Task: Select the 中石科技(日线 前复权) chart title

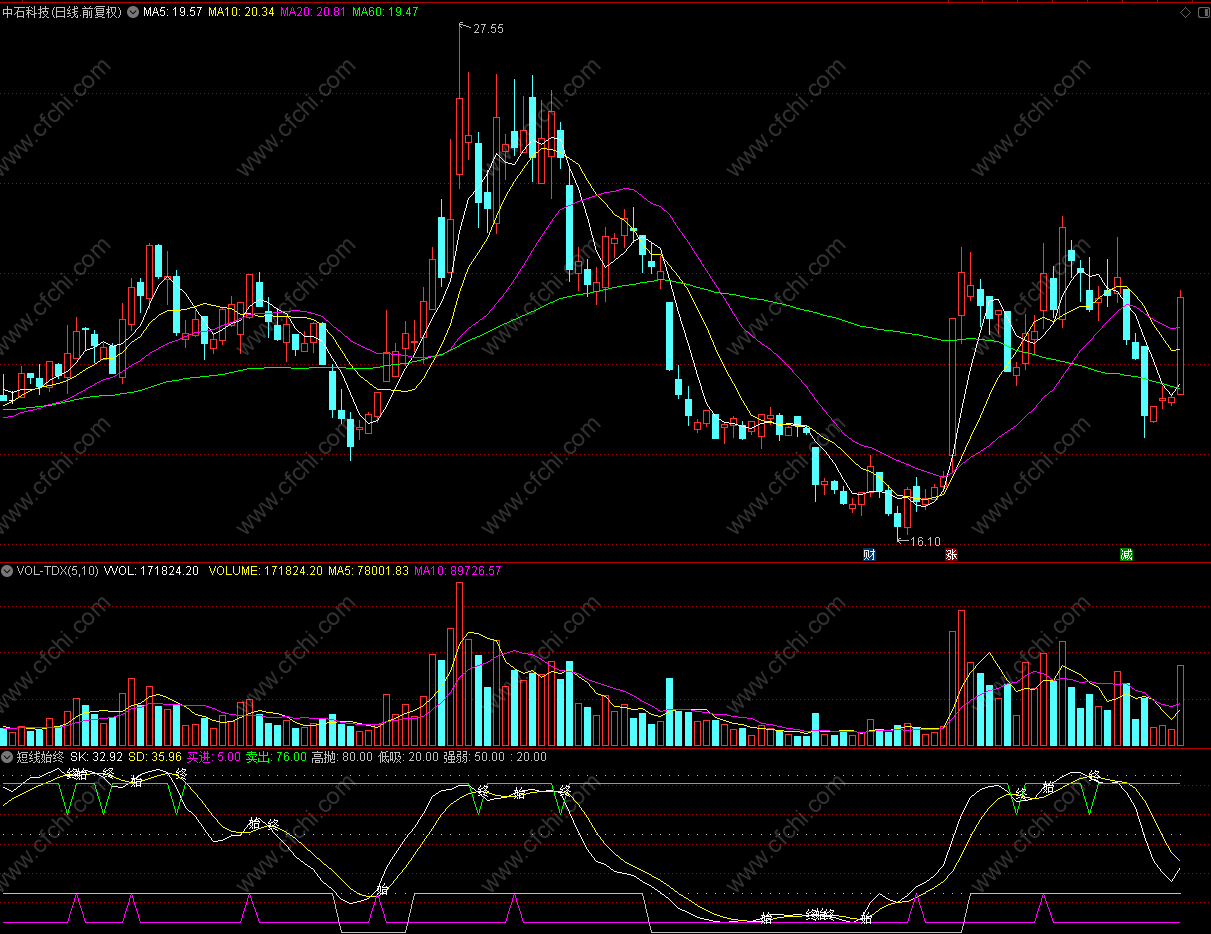Action: (62, 12)
